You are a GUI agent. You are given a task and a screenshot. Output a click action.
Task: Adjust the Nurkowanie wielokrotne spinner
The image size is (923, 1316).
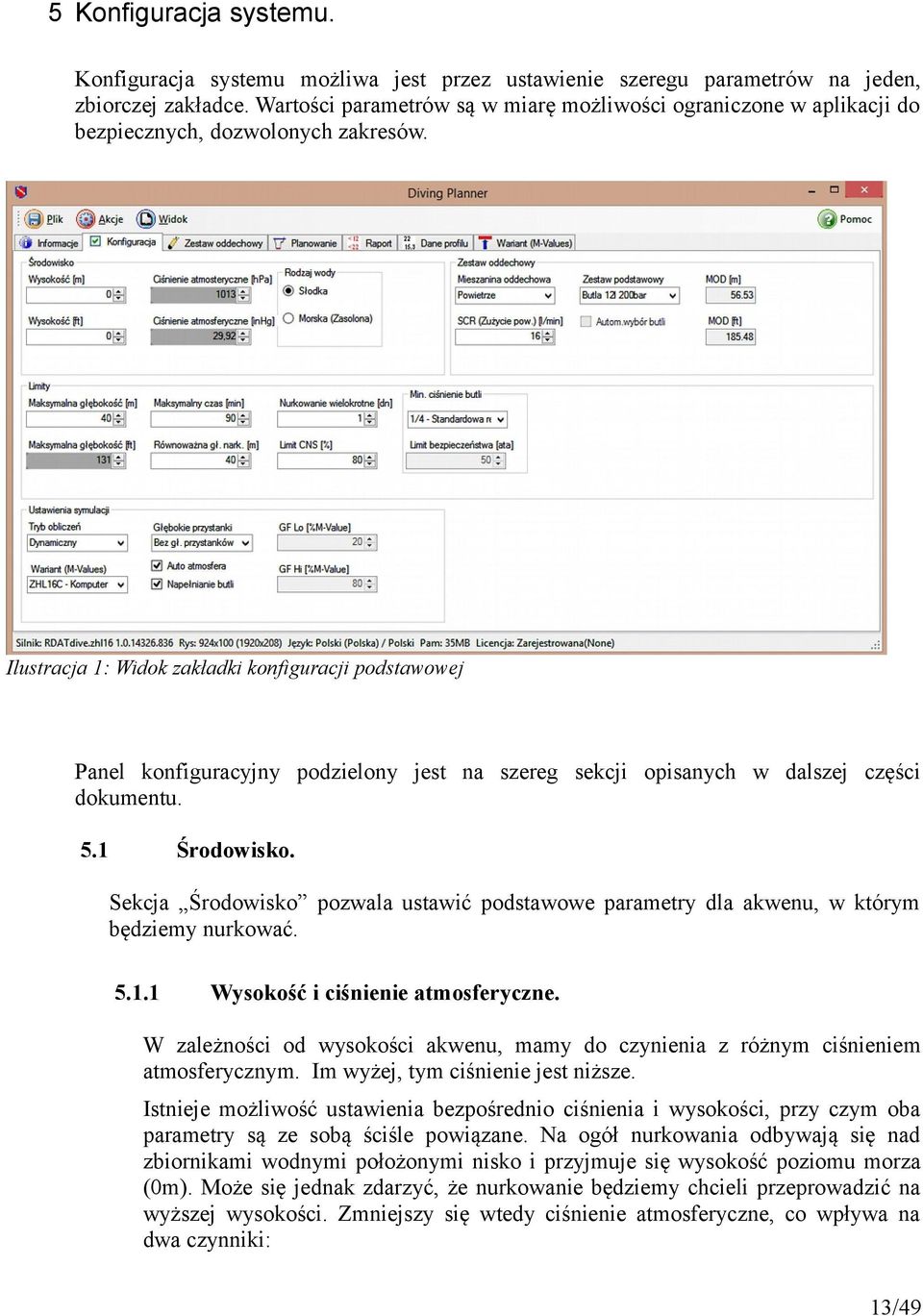371,419
